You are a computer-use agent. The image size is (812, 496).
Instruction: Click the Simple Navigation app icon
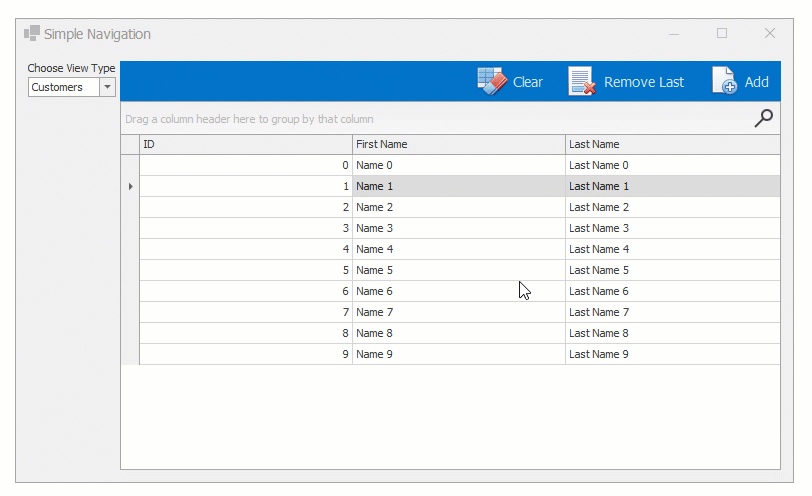click(32, 33)
